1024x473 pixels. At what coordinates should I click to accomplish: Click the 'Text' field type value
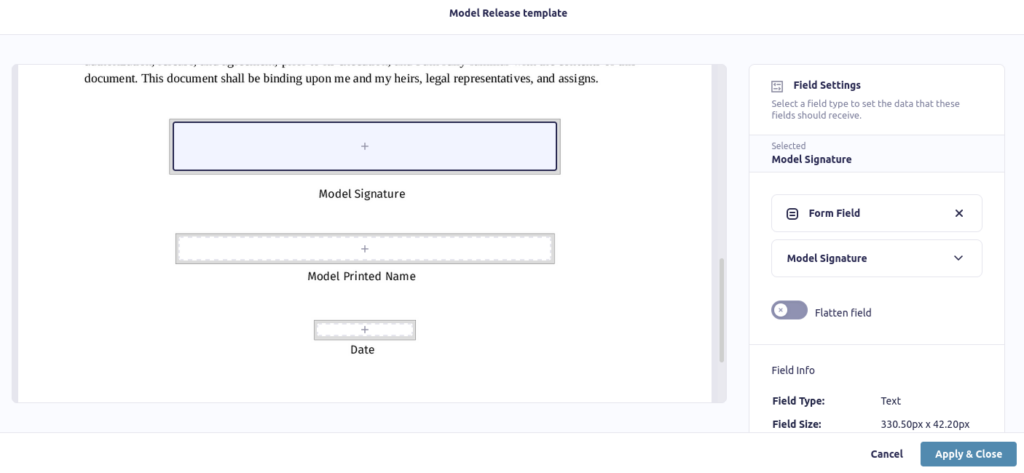(x=891, y=401)
